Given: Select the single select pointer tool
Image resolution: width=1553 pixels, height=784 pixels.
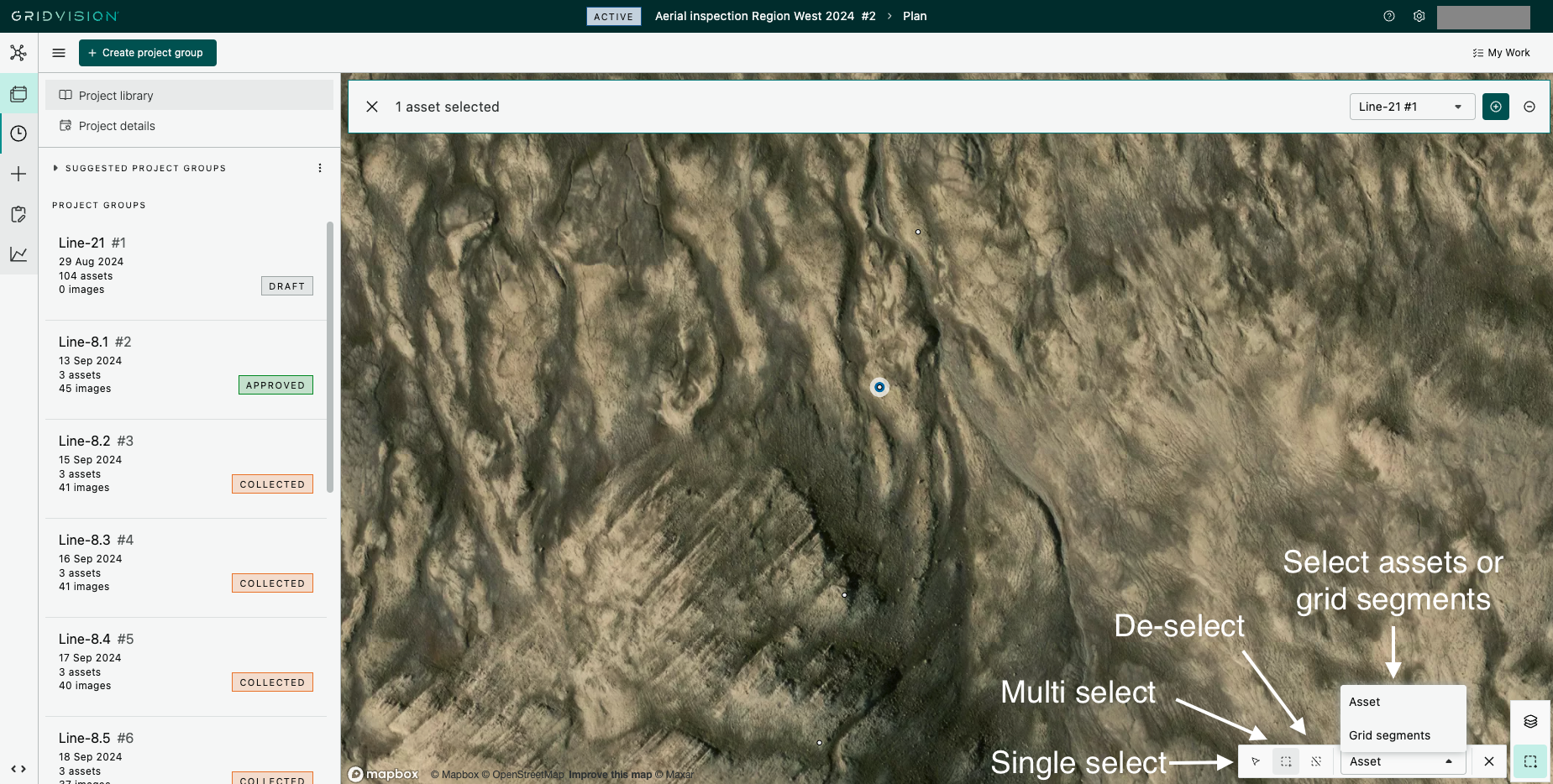Looking at the screenshot, I should tap(1256, 761).
